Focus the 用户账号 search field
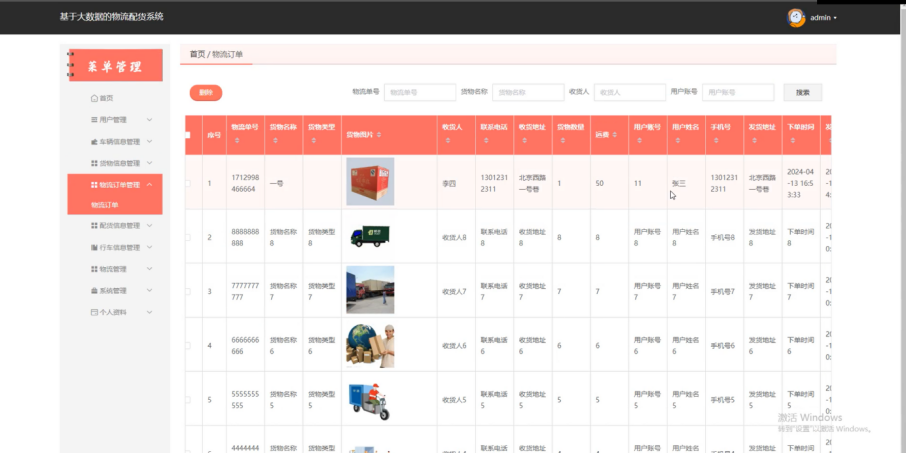The width and height of the screenshot is (906, 454). pyautogui.click(x=738, y=92)
